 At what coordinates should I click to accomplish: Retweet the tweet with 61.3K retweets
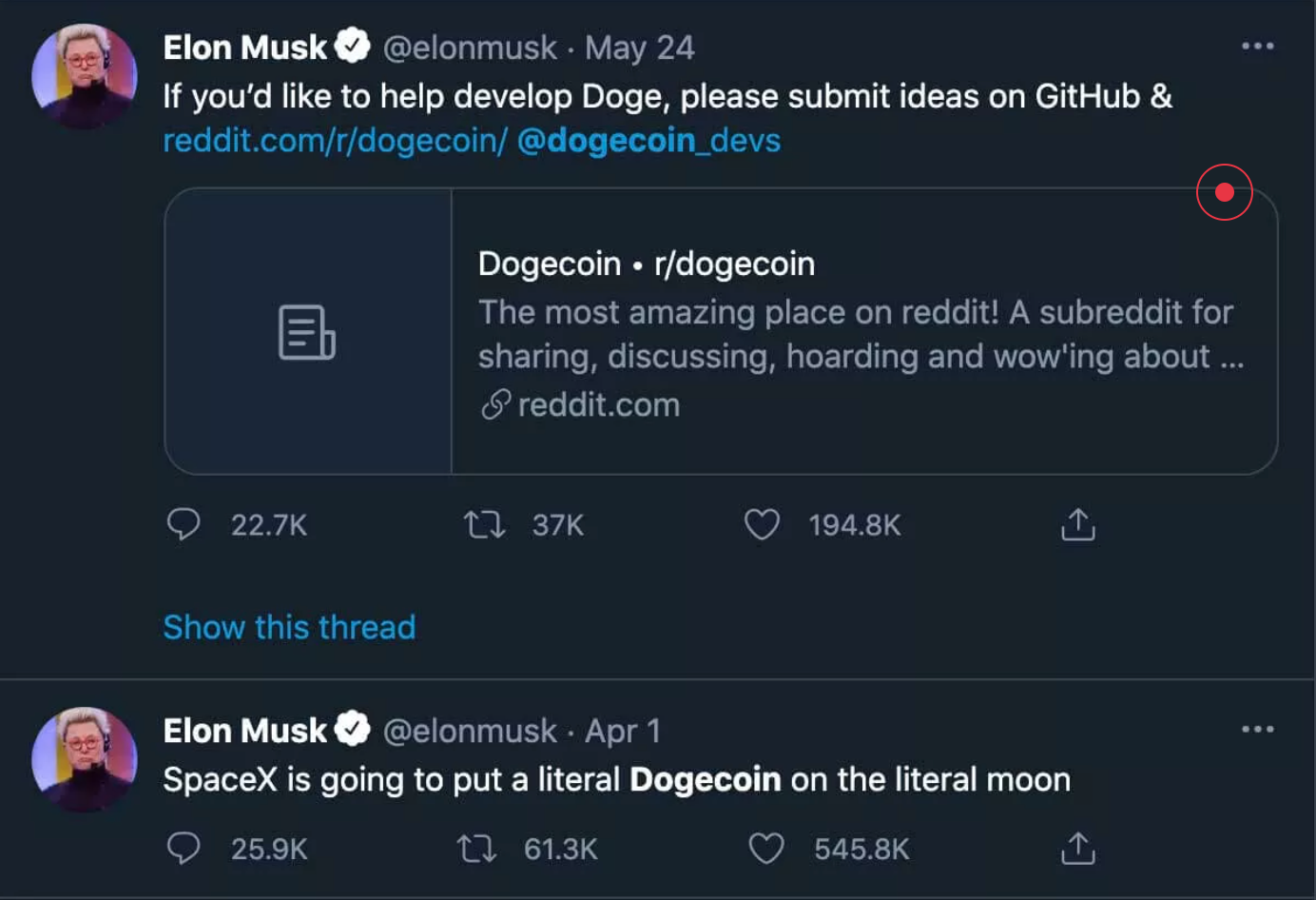476,848
